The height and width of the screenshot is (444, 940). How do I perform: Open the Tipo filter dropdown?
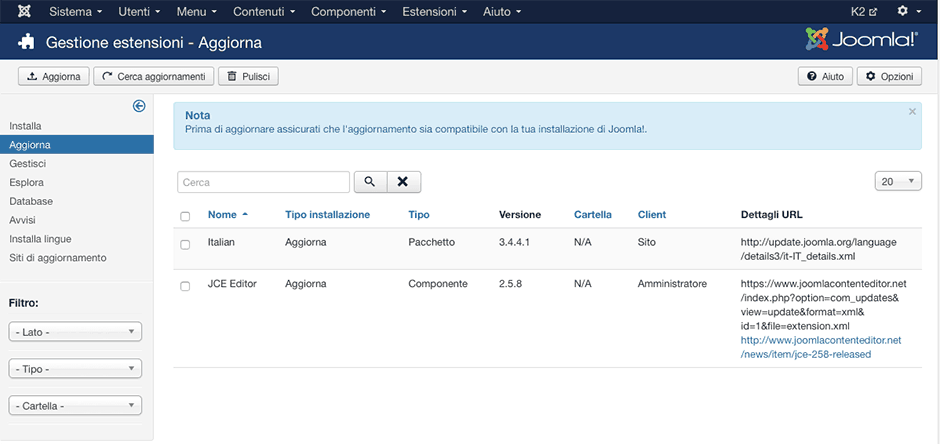(x=75, y=369)
